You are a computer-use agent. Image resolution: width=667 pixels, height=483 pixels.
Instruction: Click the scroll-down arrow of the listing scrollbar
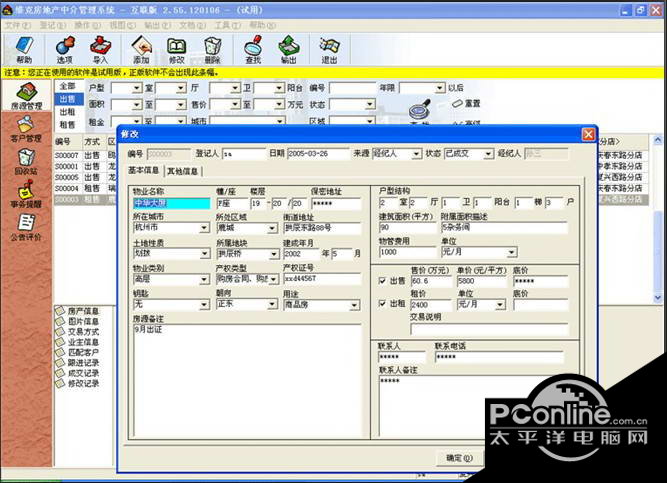[658, 297]
